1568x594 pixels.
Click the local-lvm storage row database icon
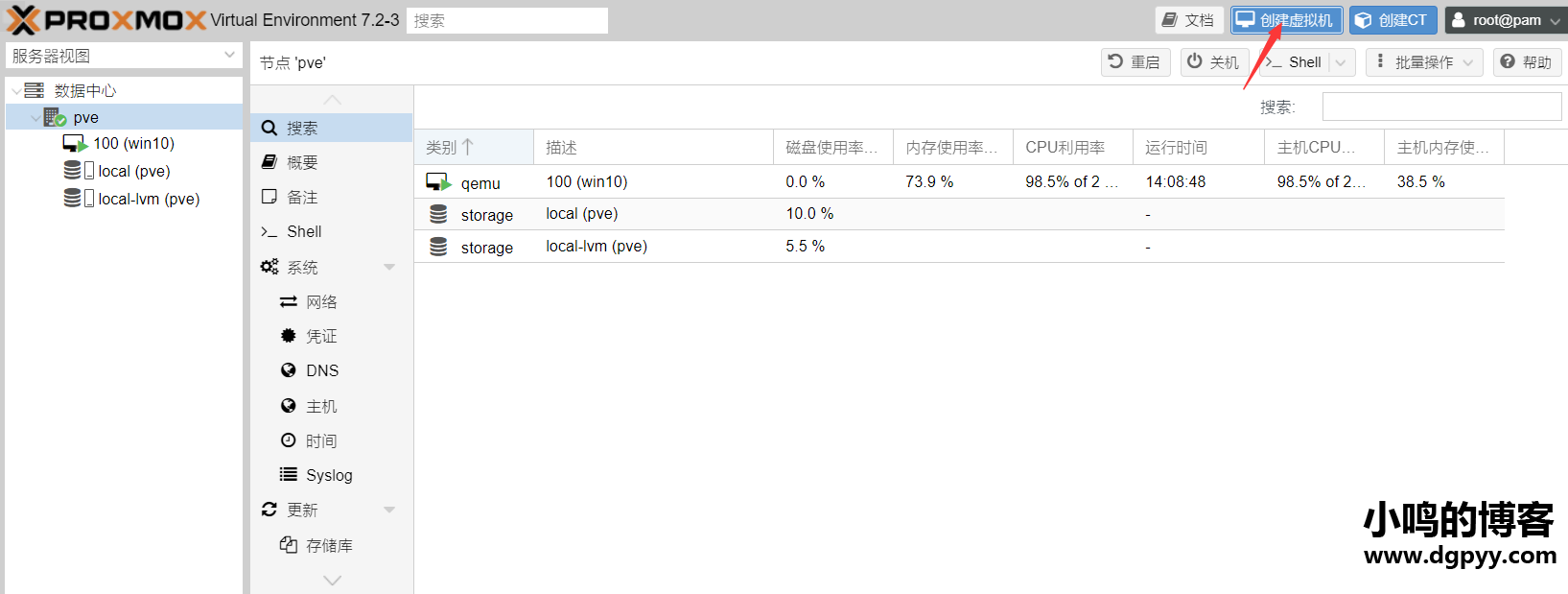click(x=438, y=247)
